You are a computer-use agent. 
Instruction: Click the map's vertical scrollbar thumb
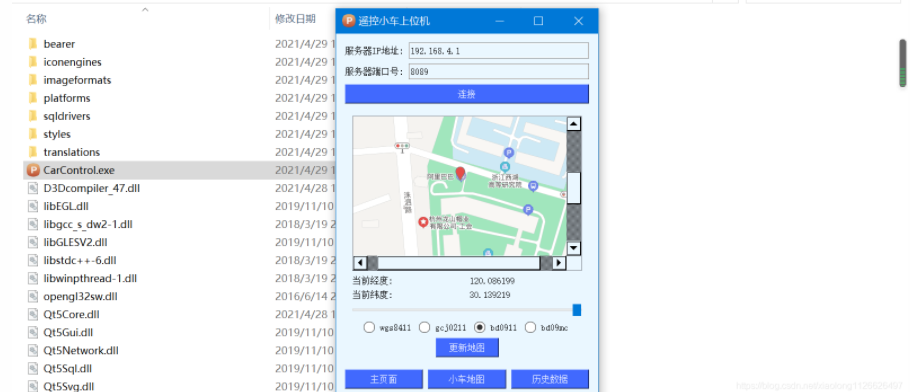[574, 188]
